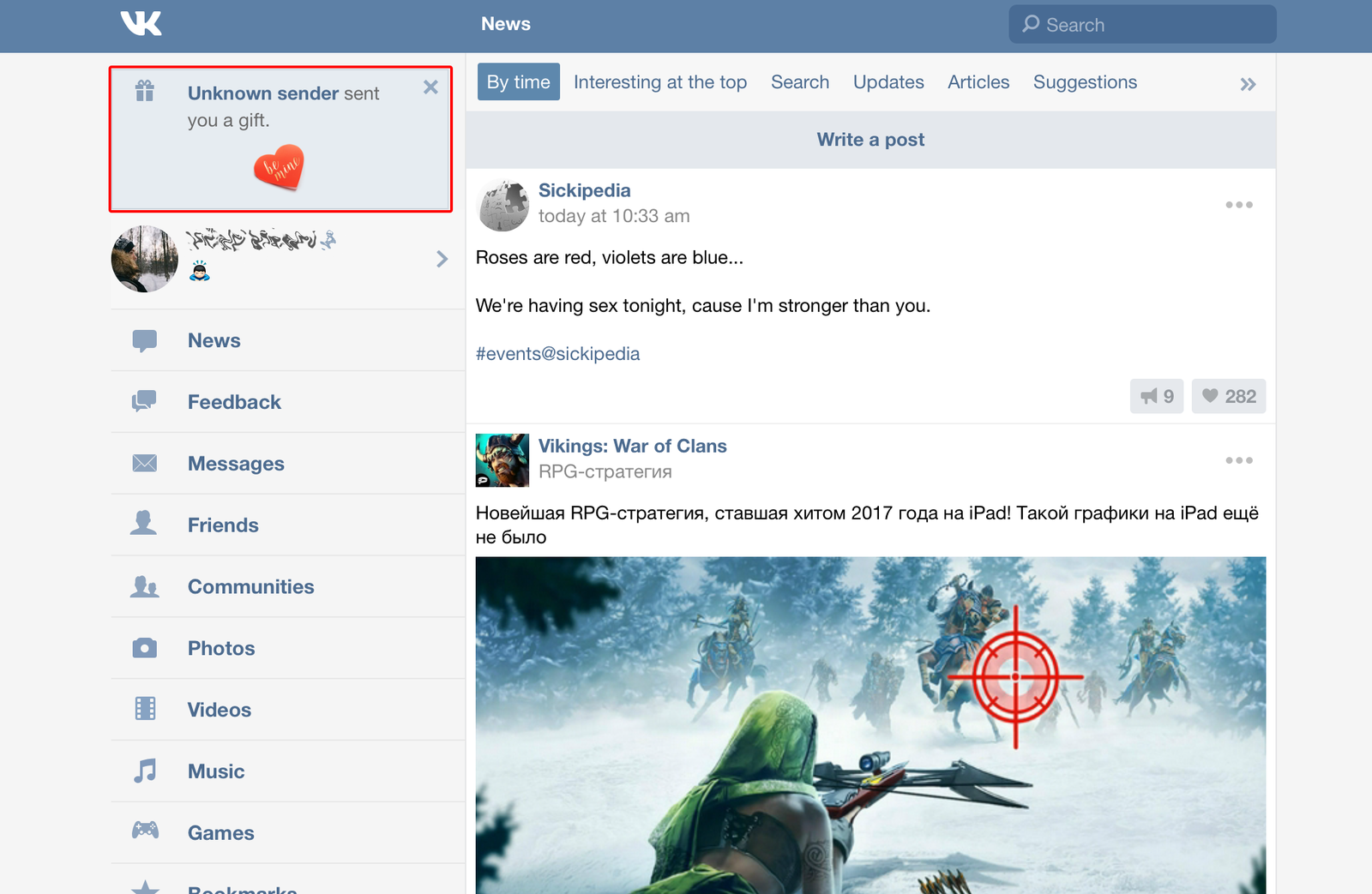Open the Sickipedia post timestamp link
Image resolution: width=1372 pixels, height=894 pixels.
pyautogui.click(x=614, y=216)
